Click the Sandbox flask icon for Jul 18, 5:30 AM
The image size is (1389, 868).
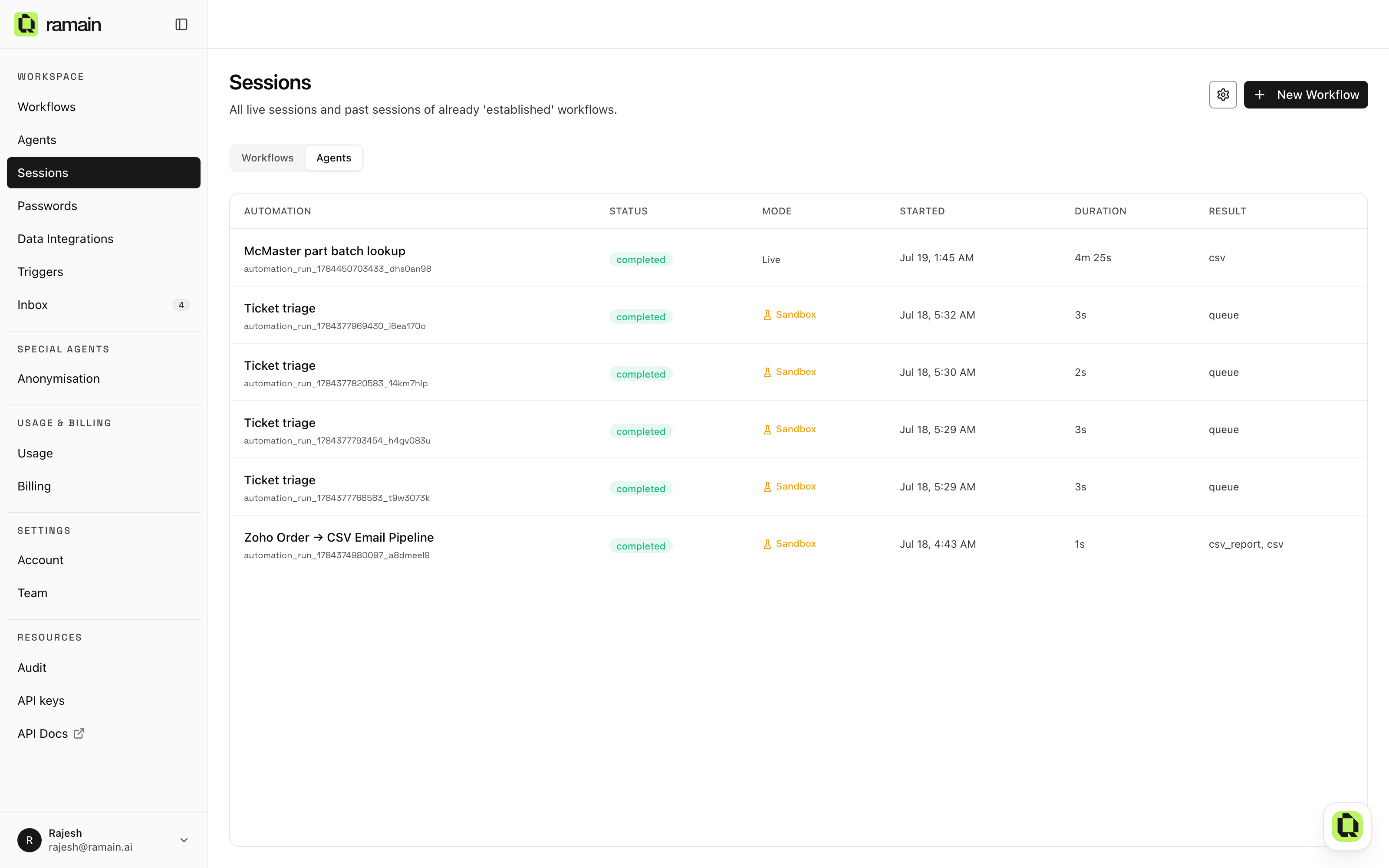pyautogui.click(x=767, y=372)
